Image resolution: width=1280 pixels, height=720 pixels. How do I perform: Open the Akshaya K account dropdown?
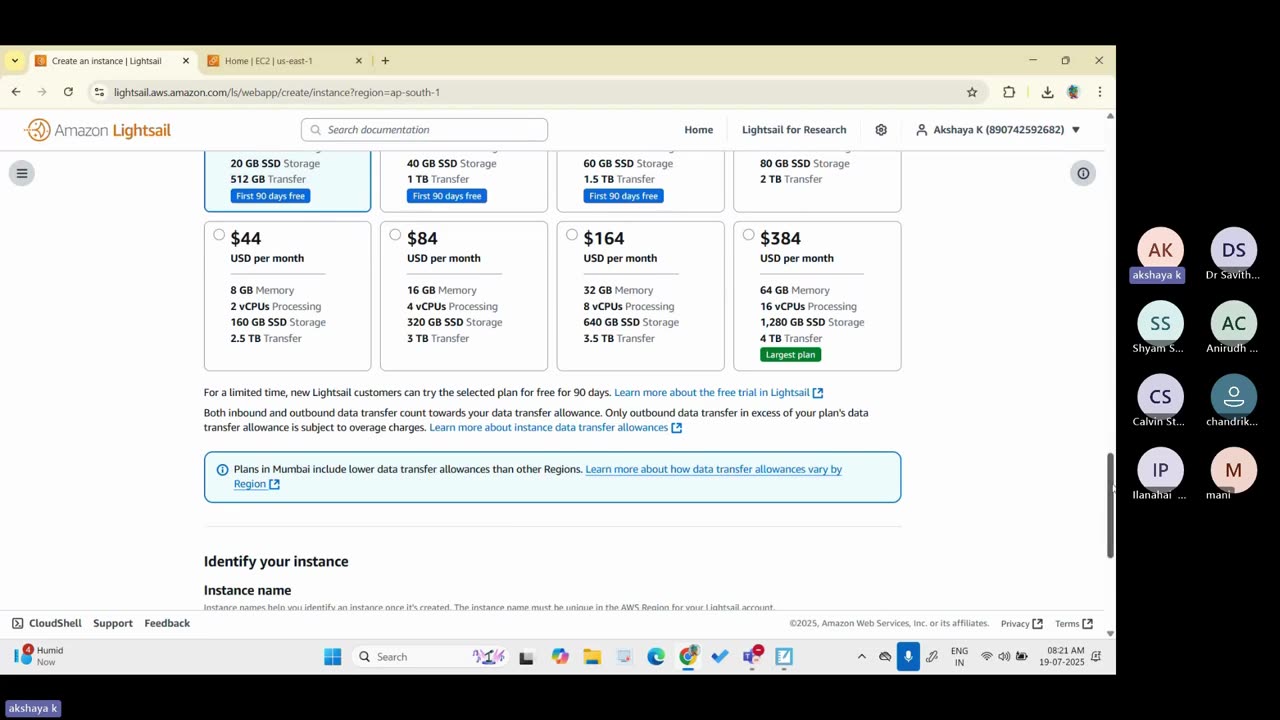pos(998,130)
